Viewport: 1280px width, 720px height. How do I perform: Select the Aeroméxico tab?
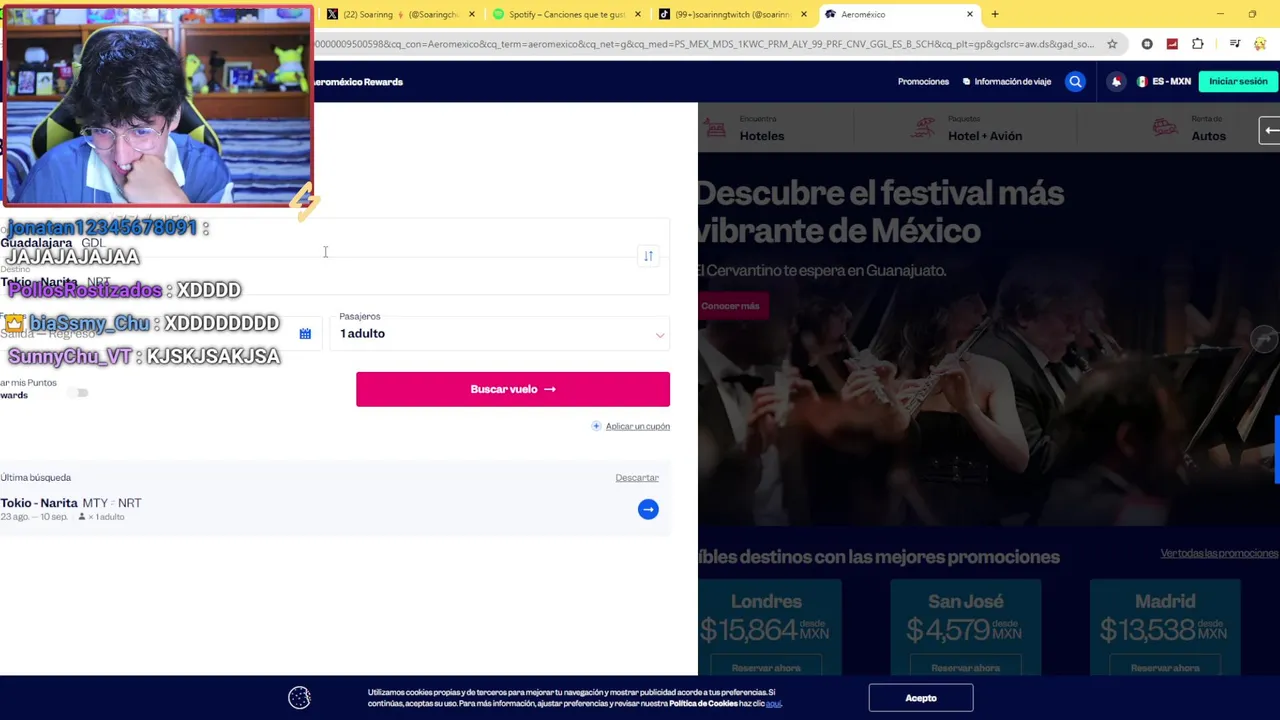(x=899, y=14)
